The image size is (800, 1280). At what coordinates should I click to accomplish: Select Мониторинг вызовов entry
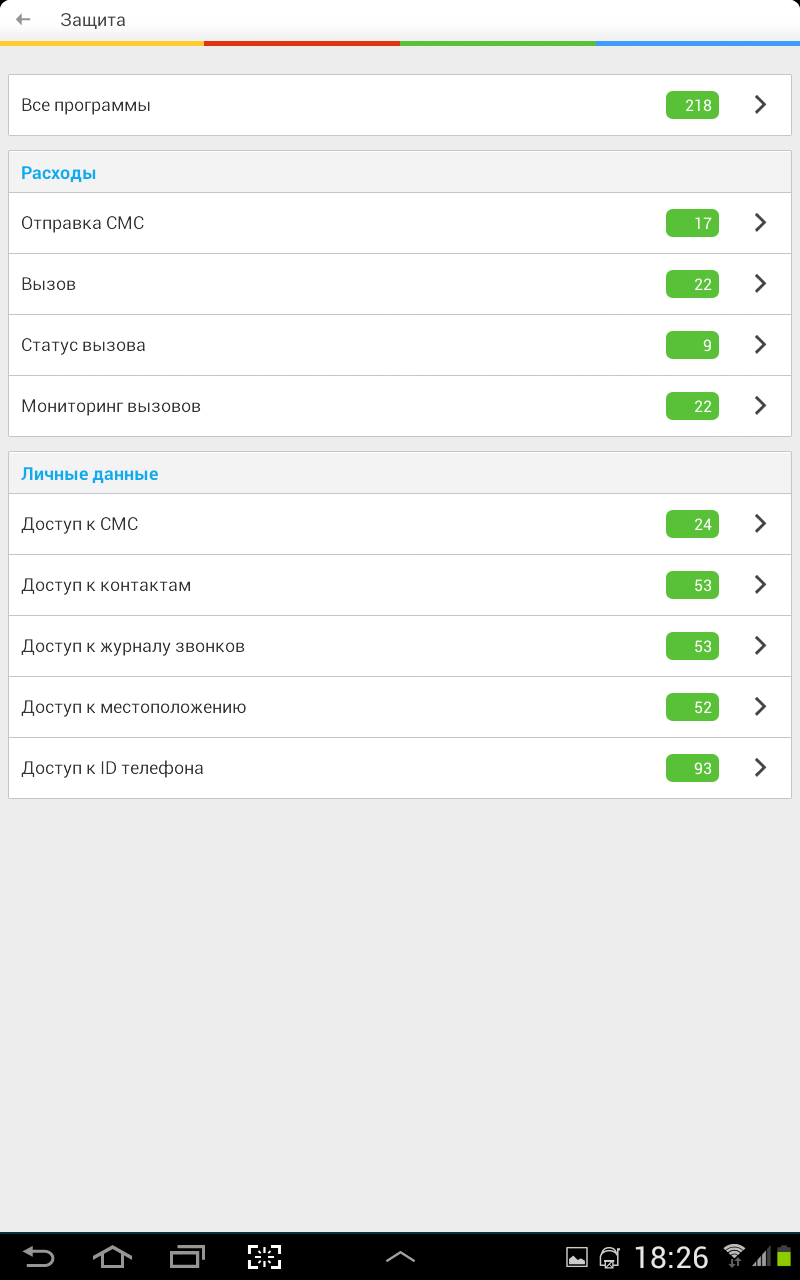(400, 406)
